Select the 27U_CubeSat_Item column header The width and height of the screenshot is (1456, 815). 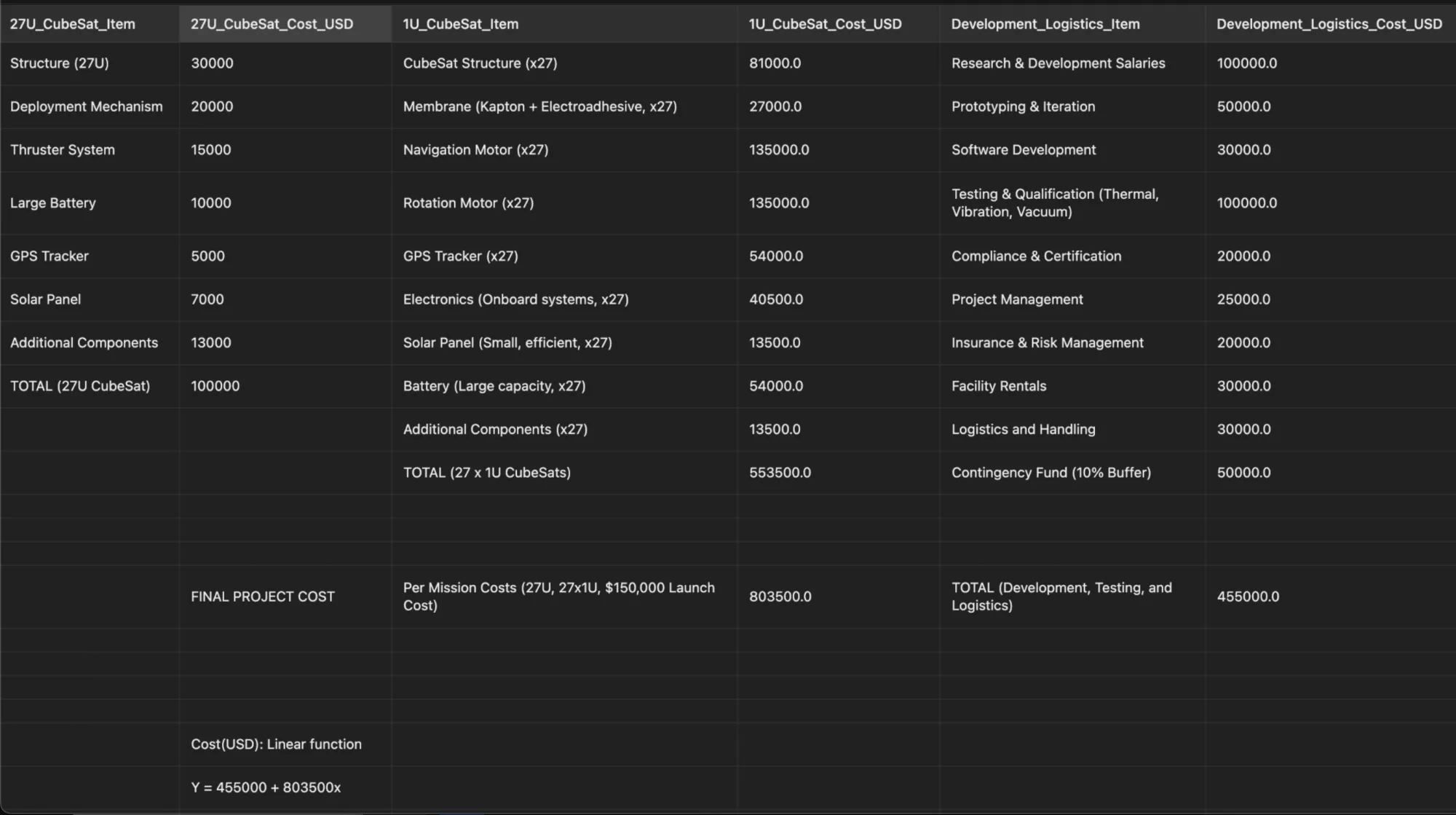tap(90, 24)
